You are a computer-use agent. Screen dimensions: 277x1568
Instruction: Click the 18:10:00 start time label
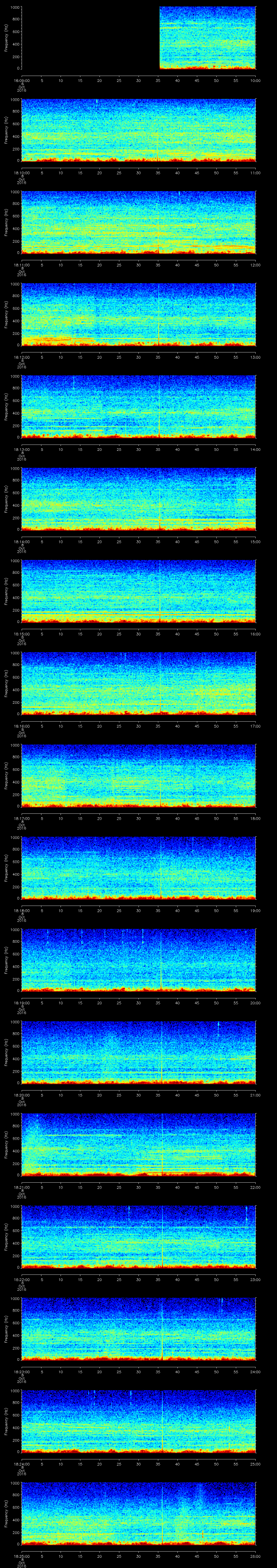coord(22,173)
